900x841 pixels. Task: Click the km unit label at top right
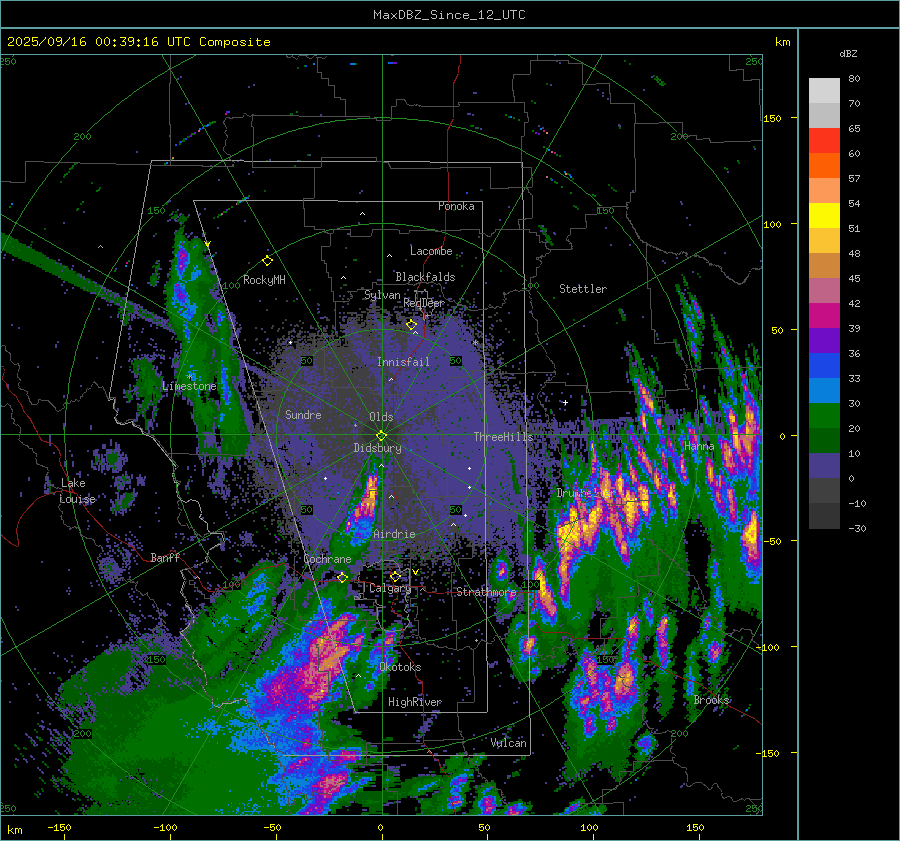coord(782,42)
